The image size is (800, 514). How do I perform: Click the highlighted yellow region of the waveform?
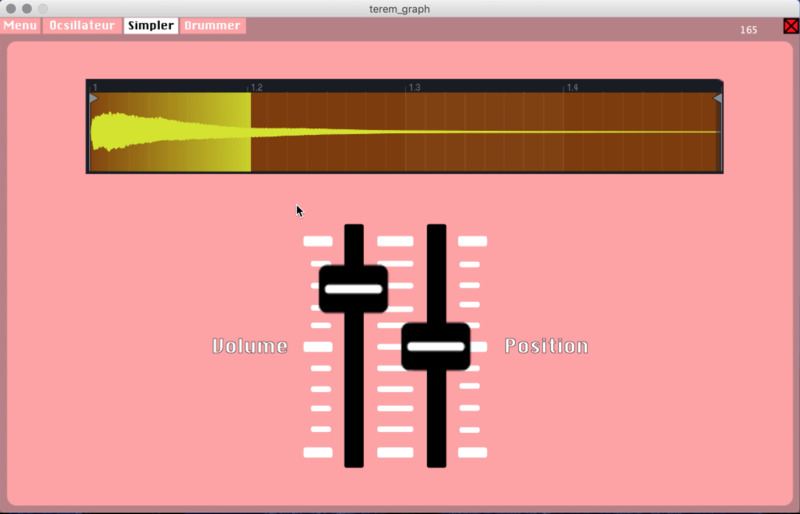170,132
